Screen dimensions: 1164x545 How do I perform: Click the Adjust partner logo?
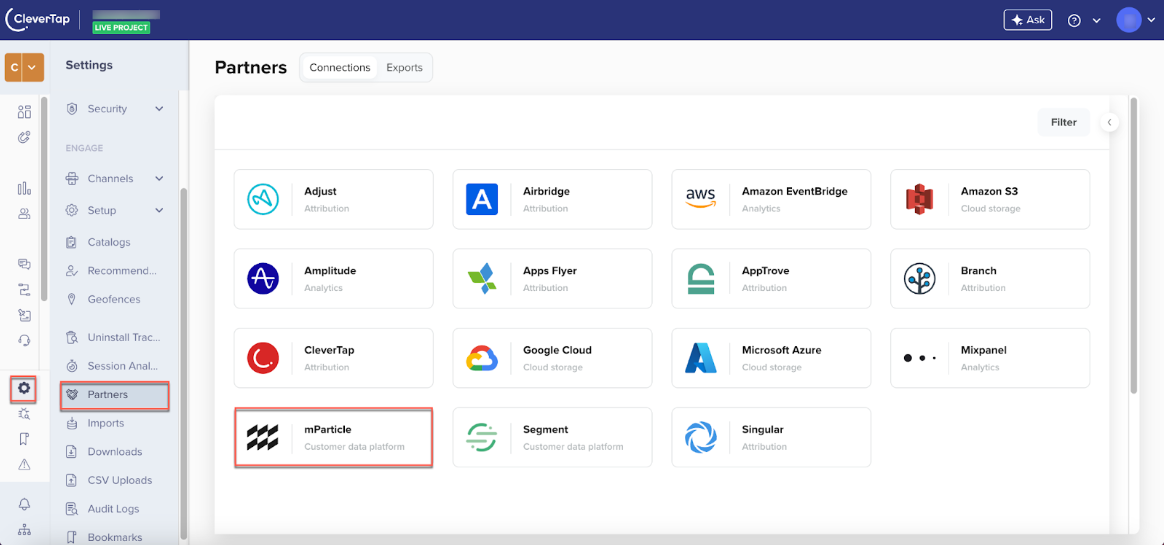[263, 199]
